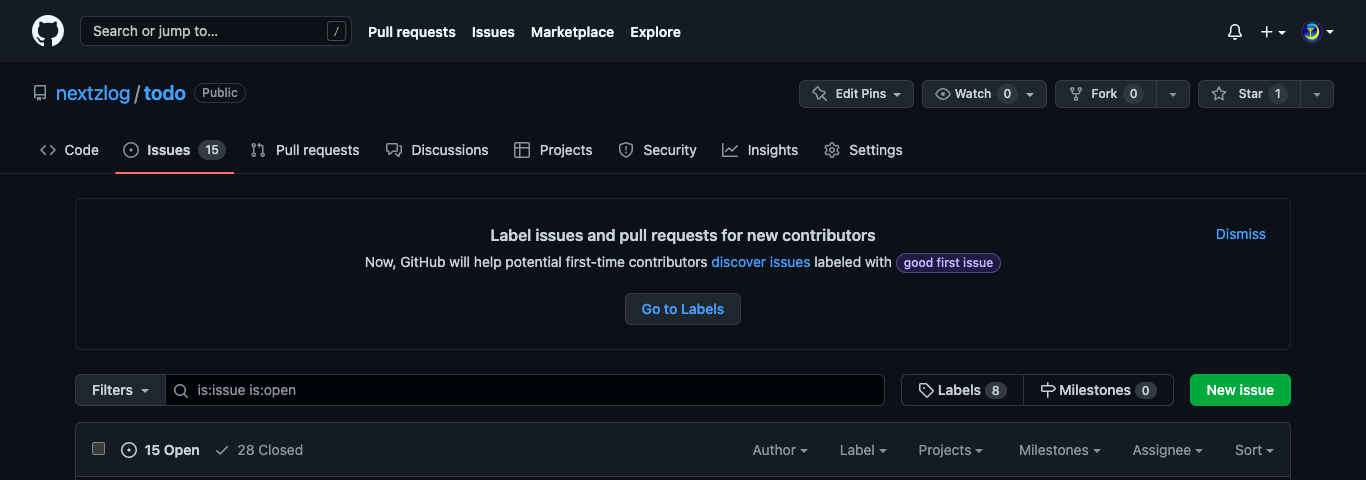Click the shield icon on Security tab
Viewport: 1366px width, 480px height.
(x=626, y=150)
